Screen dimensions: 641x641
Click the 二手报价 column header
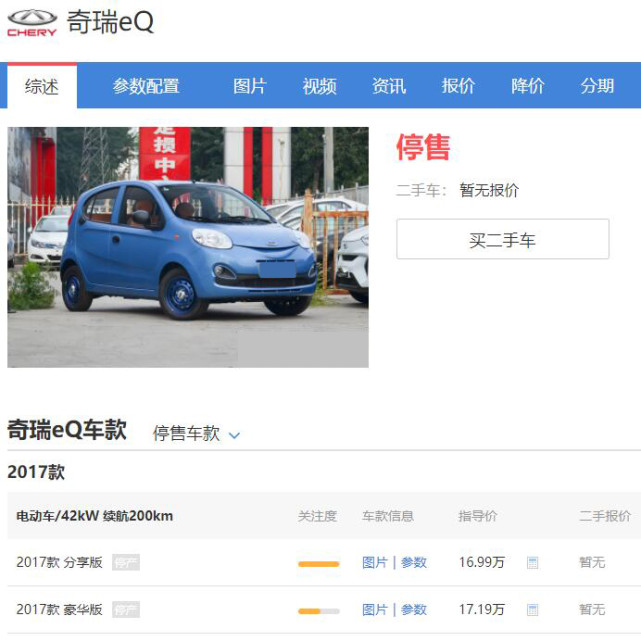tap(605, 516)
